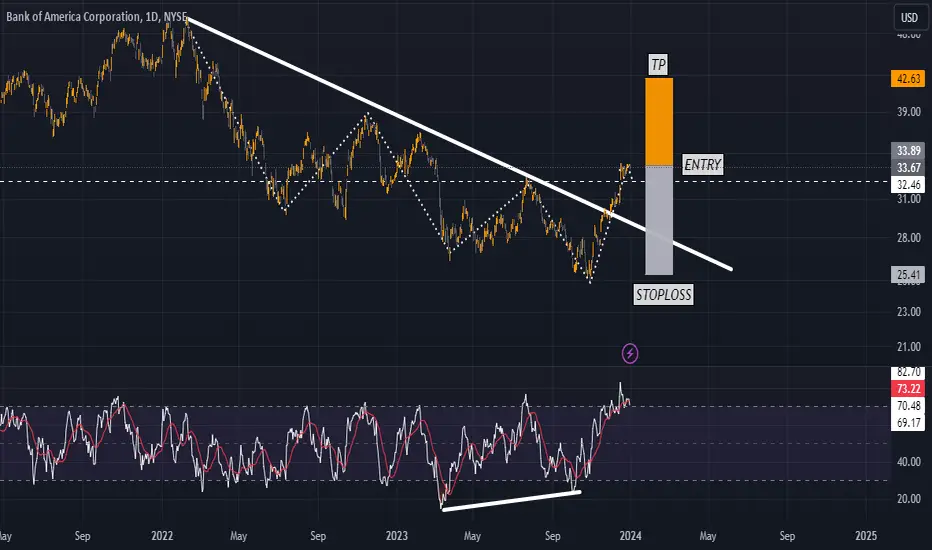Image resolution: width=932 pixels, height=550 pixels.
Task: Open the USD currency selector
Action: coord(909,17)
